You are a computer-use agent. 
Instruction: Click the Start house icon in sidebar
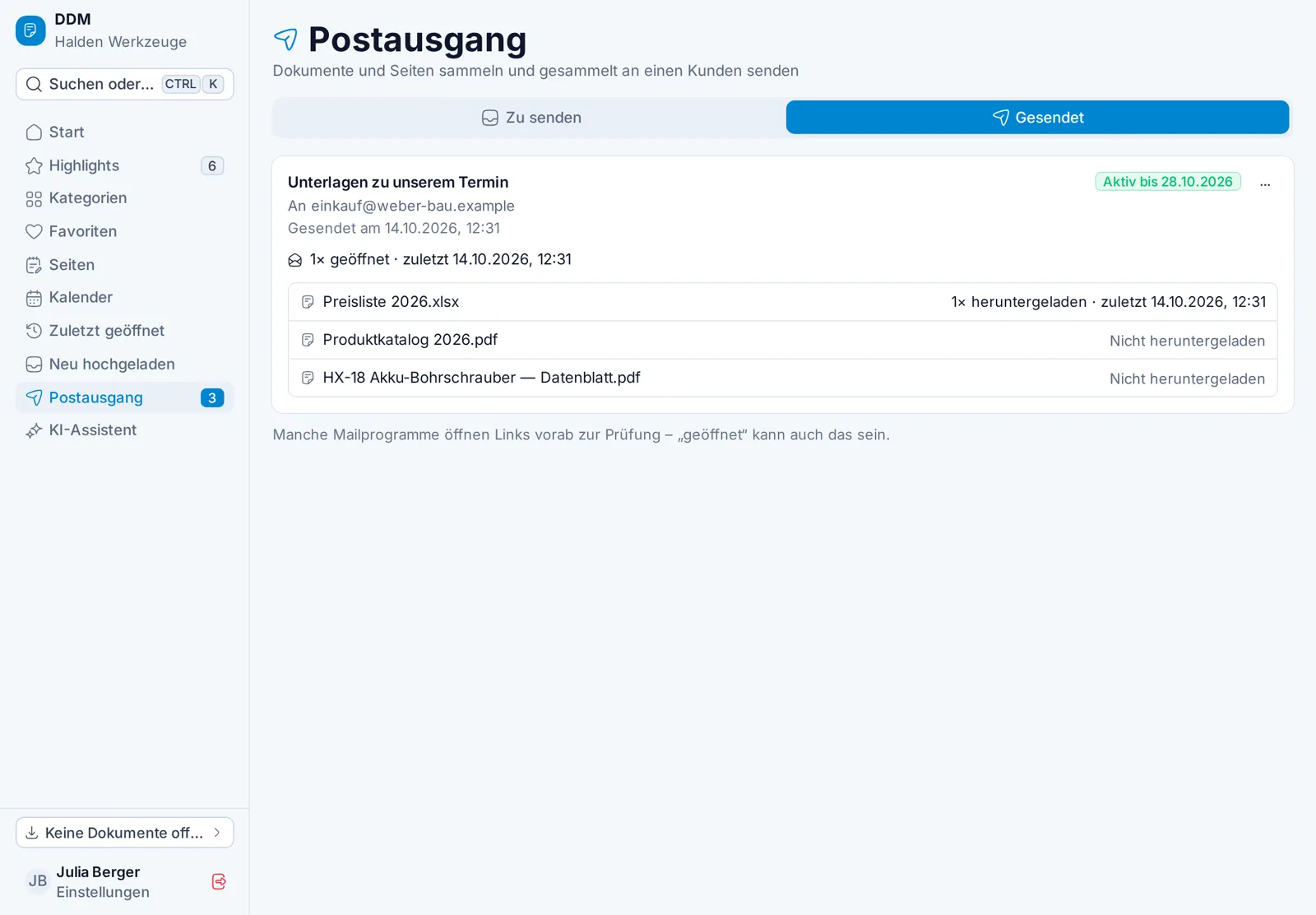(34, 132)
